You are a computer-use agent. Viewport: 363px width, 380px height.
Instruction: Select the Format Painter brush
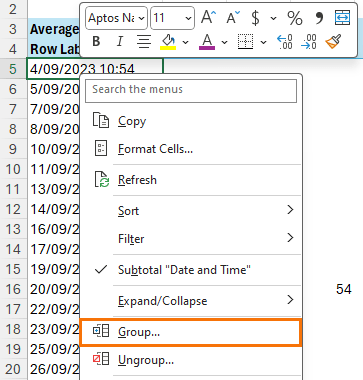point(333,42)
